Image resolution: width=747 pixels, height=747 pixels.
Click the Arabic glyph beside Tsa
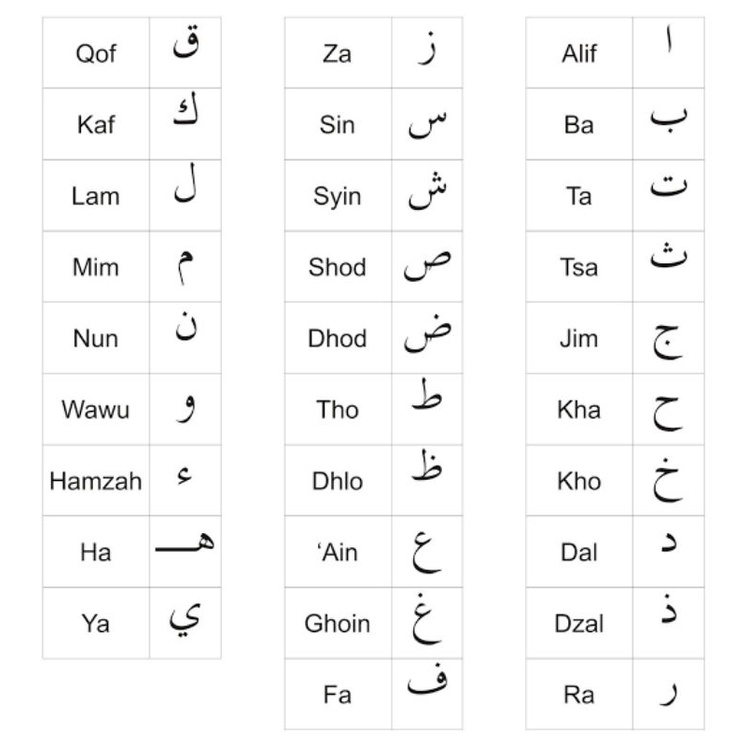pos(668,262)
